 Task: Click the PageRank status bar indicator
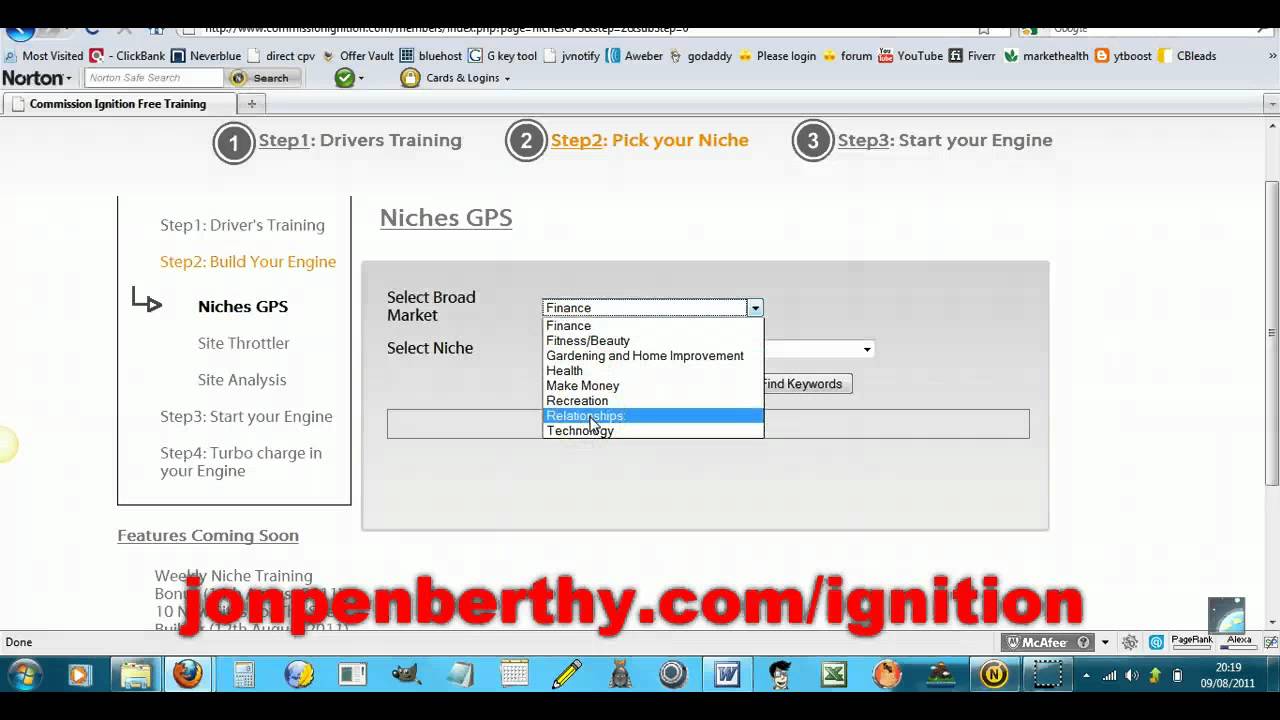pos(1191,642)
